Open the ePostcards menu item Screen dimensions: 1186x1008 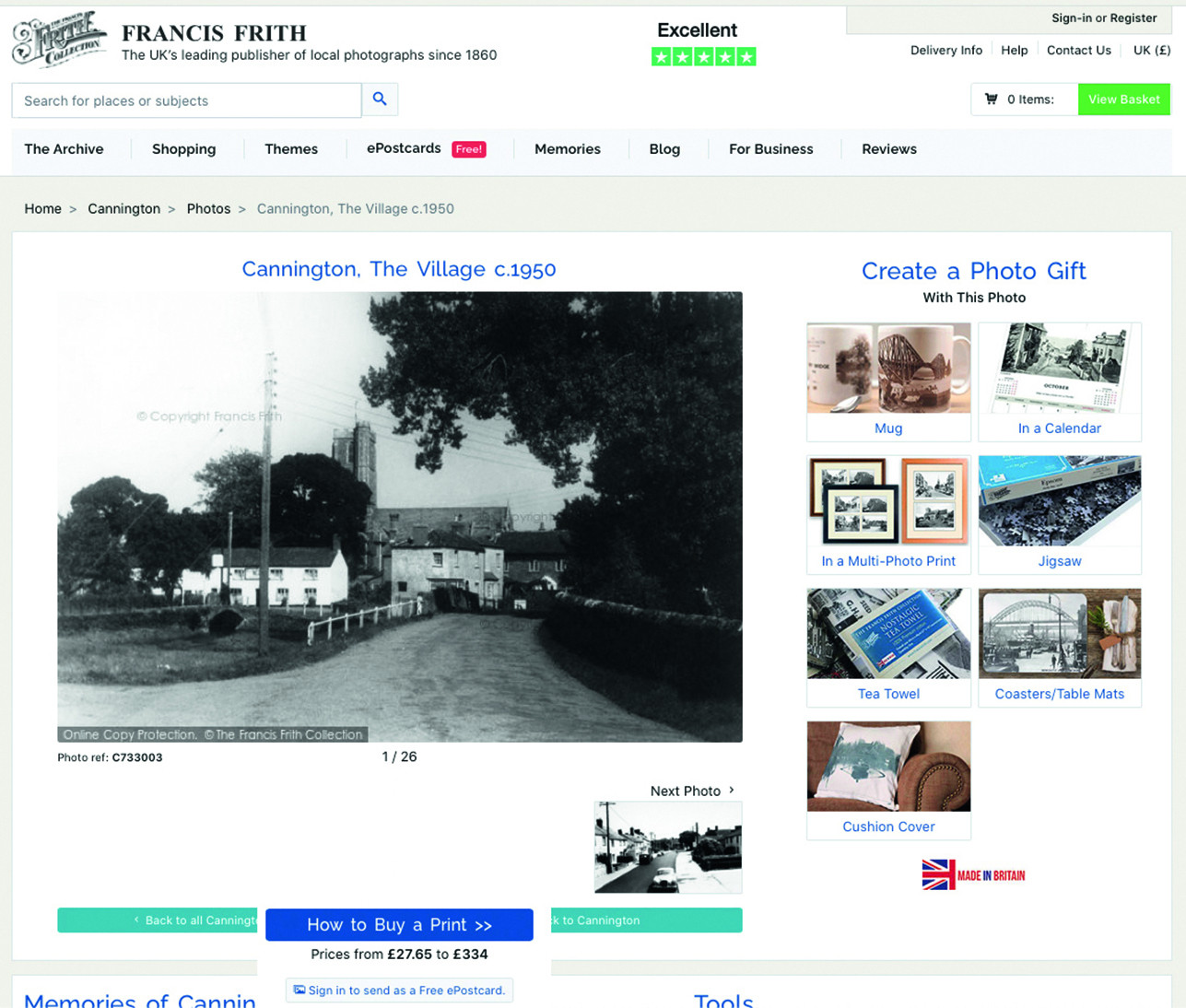click(x=404, y=148)
